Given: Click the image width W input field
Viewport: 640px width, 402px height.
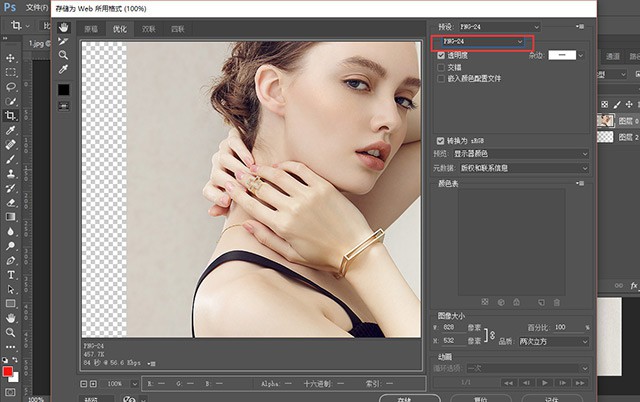Looking at the screenshot, I should point(452,327).
